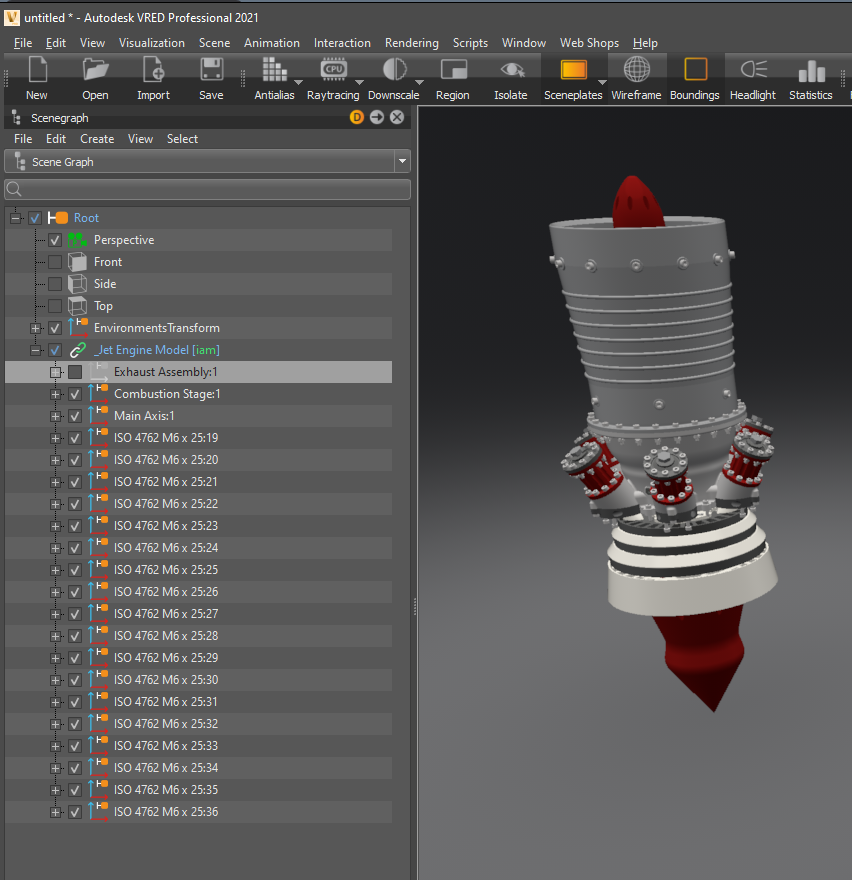Open the Rendering menu
The height and width of the screenshot is (880, 852).
(411, 43)
